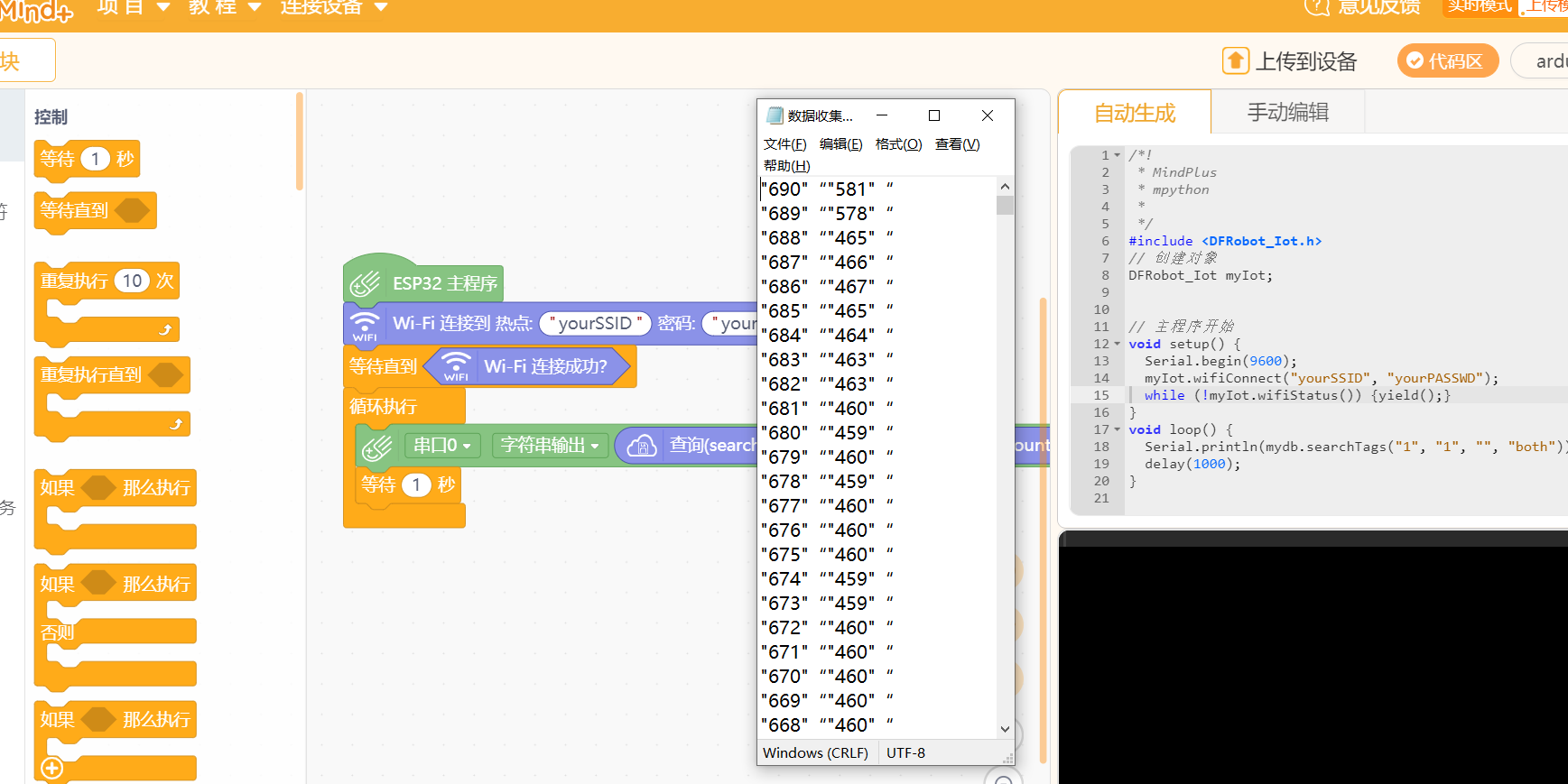Click Notepad scrollbar down arrow

click(1005, 729)
